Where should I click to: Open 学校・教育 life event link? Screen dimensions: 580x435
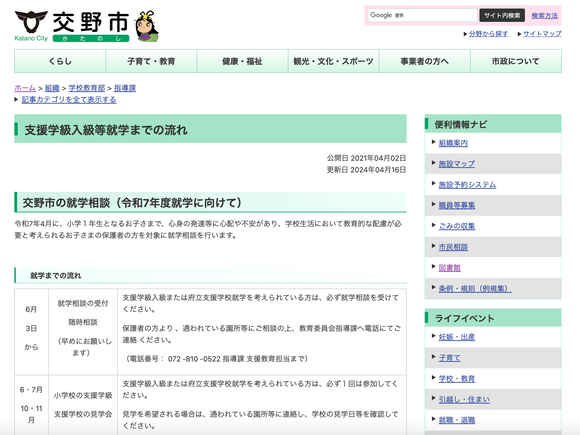click(x=456, y=378)
